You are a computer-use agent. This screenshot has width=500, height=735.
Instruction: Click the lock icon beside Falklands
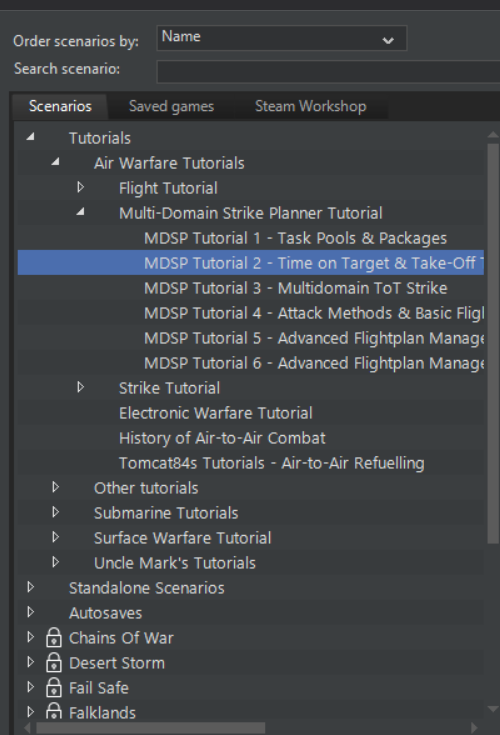pyautogui.click(x=54, y=712)
